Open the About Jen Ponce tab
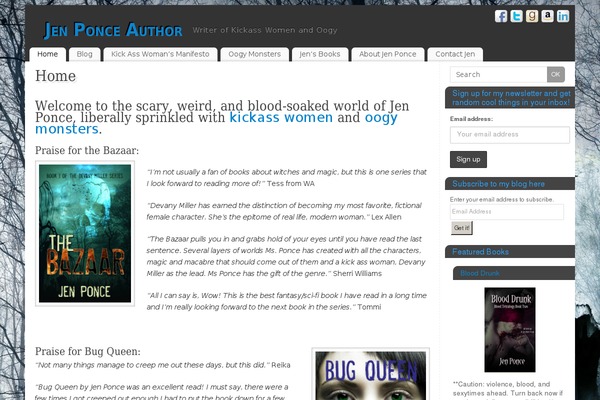Screen dimensions: 600x400 (388, 54)
